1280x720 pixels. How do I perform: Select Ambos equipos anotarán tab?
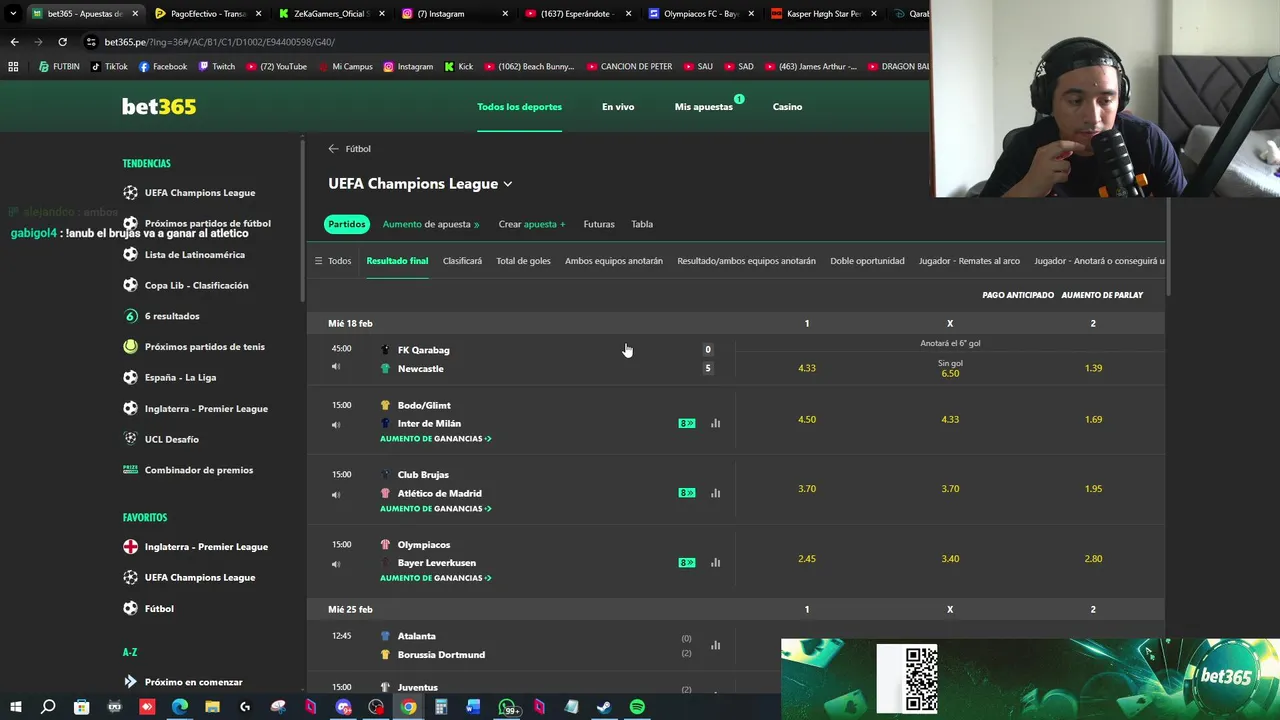coord(614,261)
